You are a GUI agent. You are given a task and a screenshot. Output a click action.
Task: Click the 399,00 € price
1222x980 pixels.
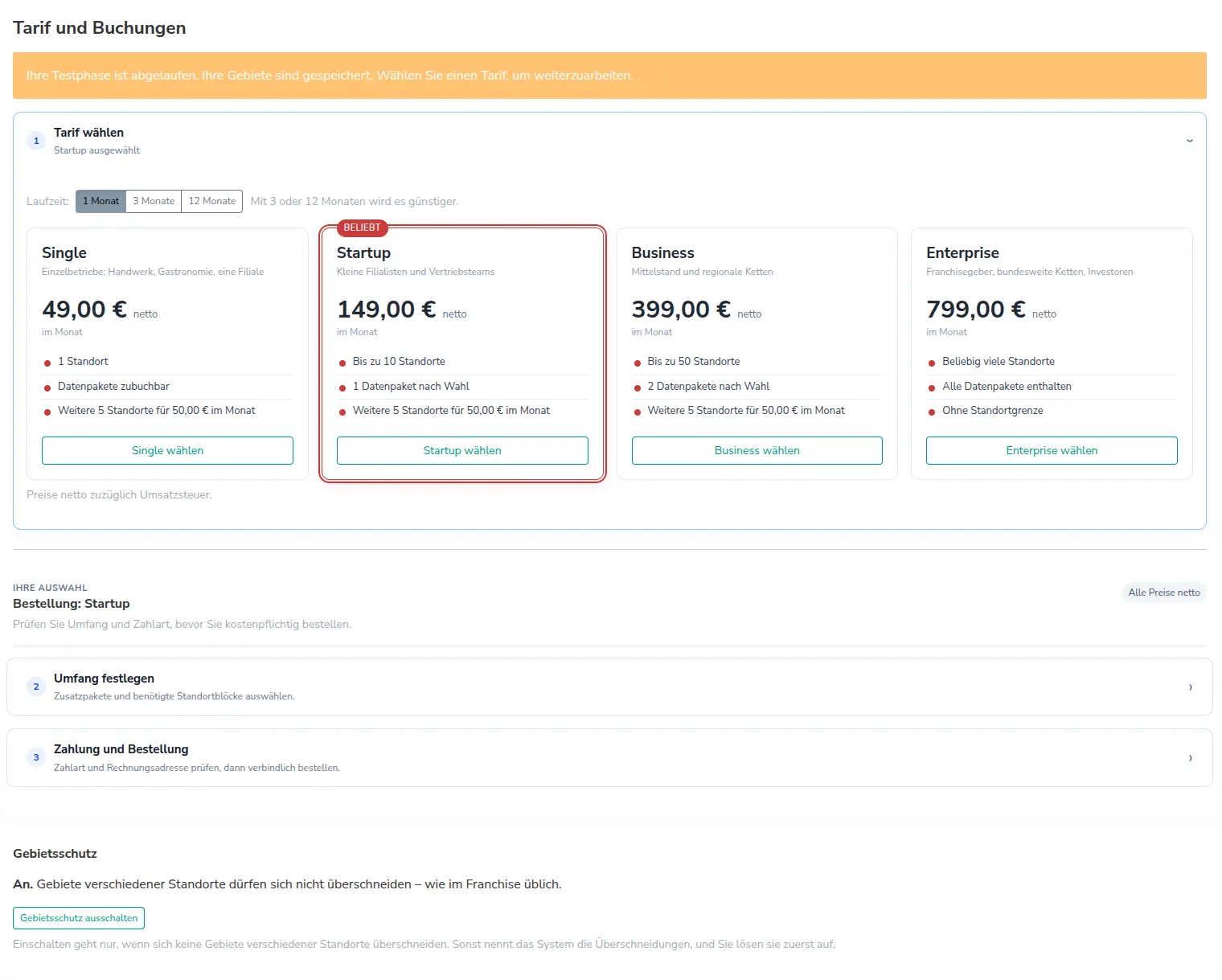click(681, 310)
